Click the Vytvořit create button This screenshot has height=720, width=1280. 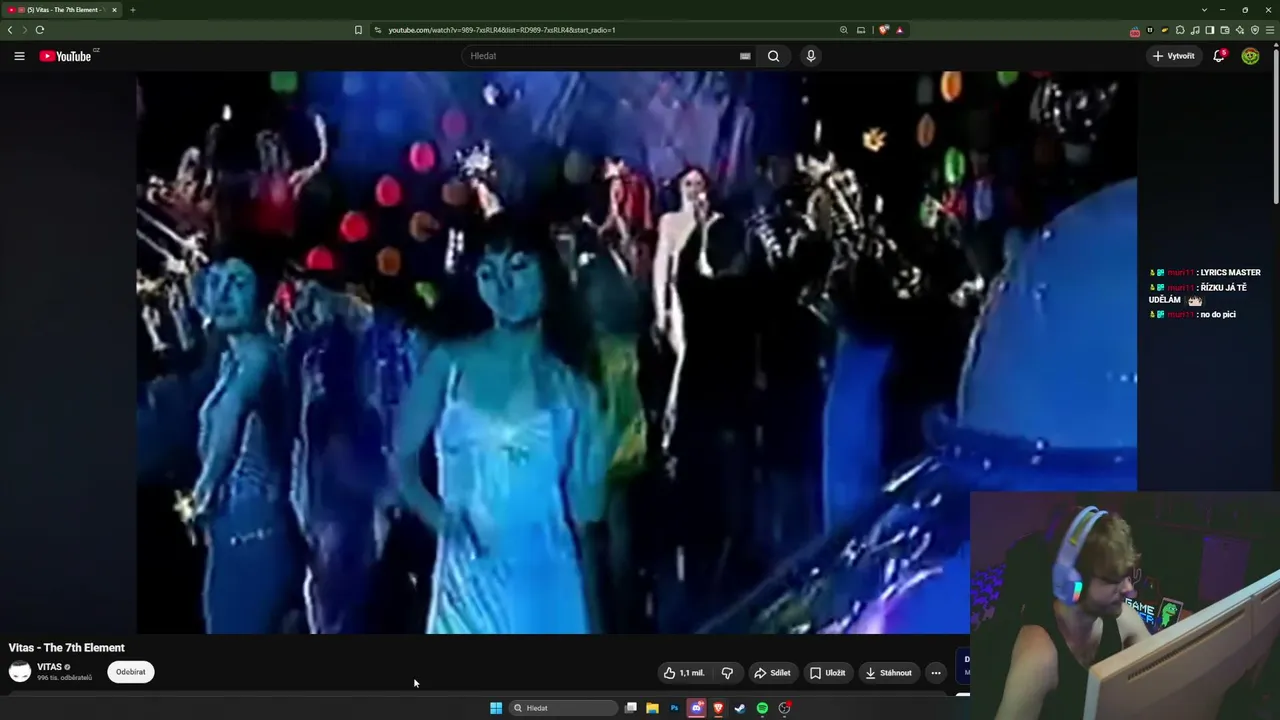(1174, 56)
